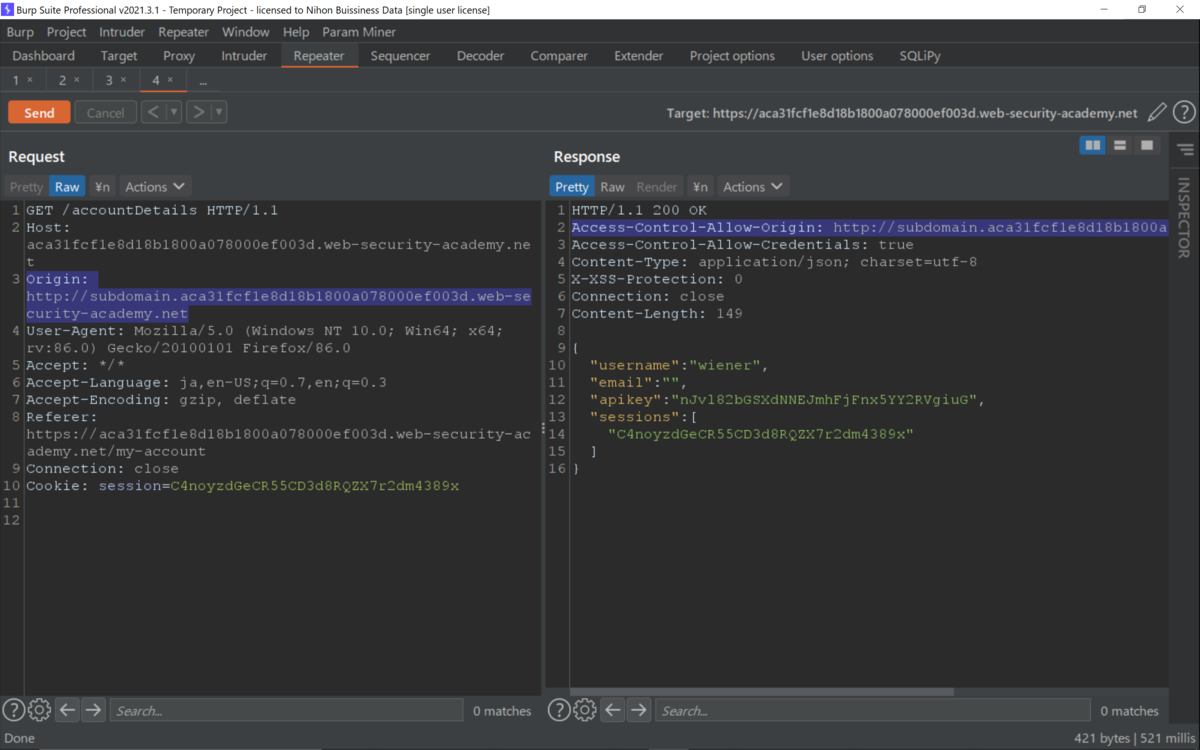Go to previous match in Request search
This screenshot has width=1200, height=750.
pos(67,711)
